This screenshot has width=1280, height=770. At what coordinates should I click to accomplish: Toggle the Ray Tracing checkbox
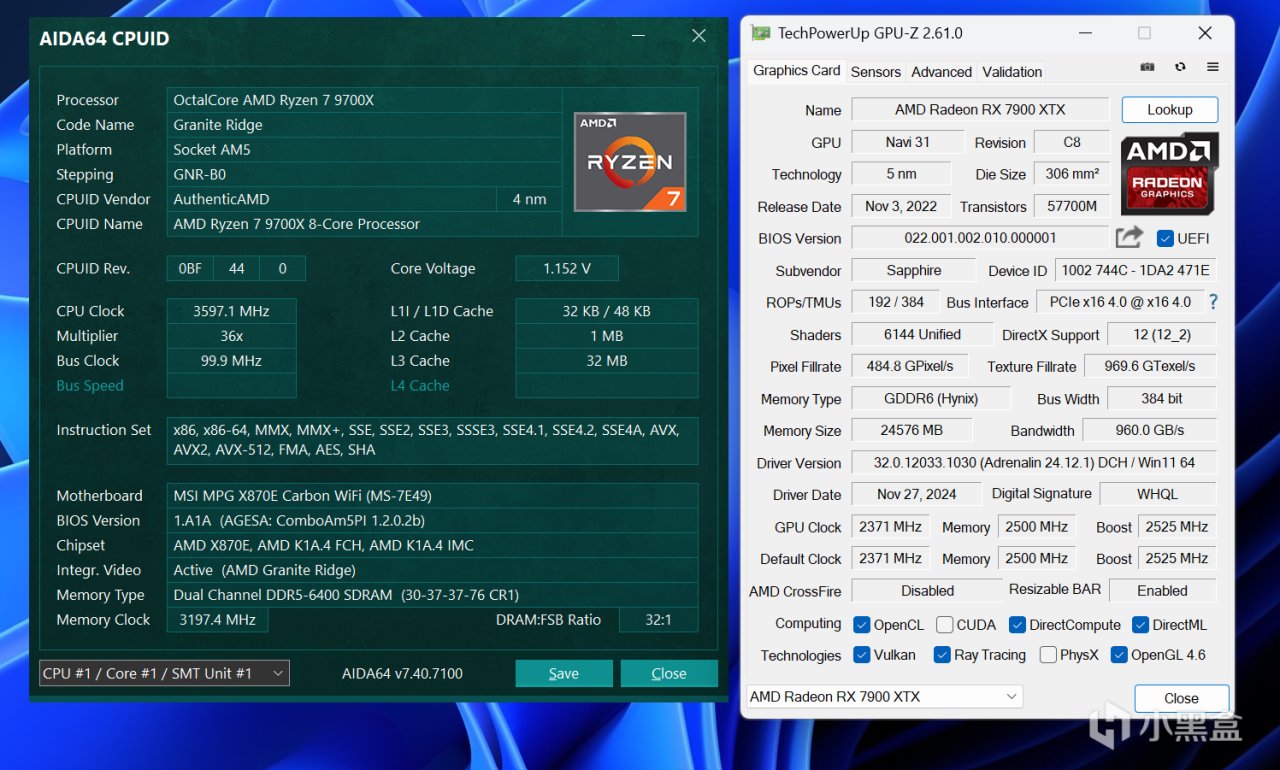(x=942, y=655)
